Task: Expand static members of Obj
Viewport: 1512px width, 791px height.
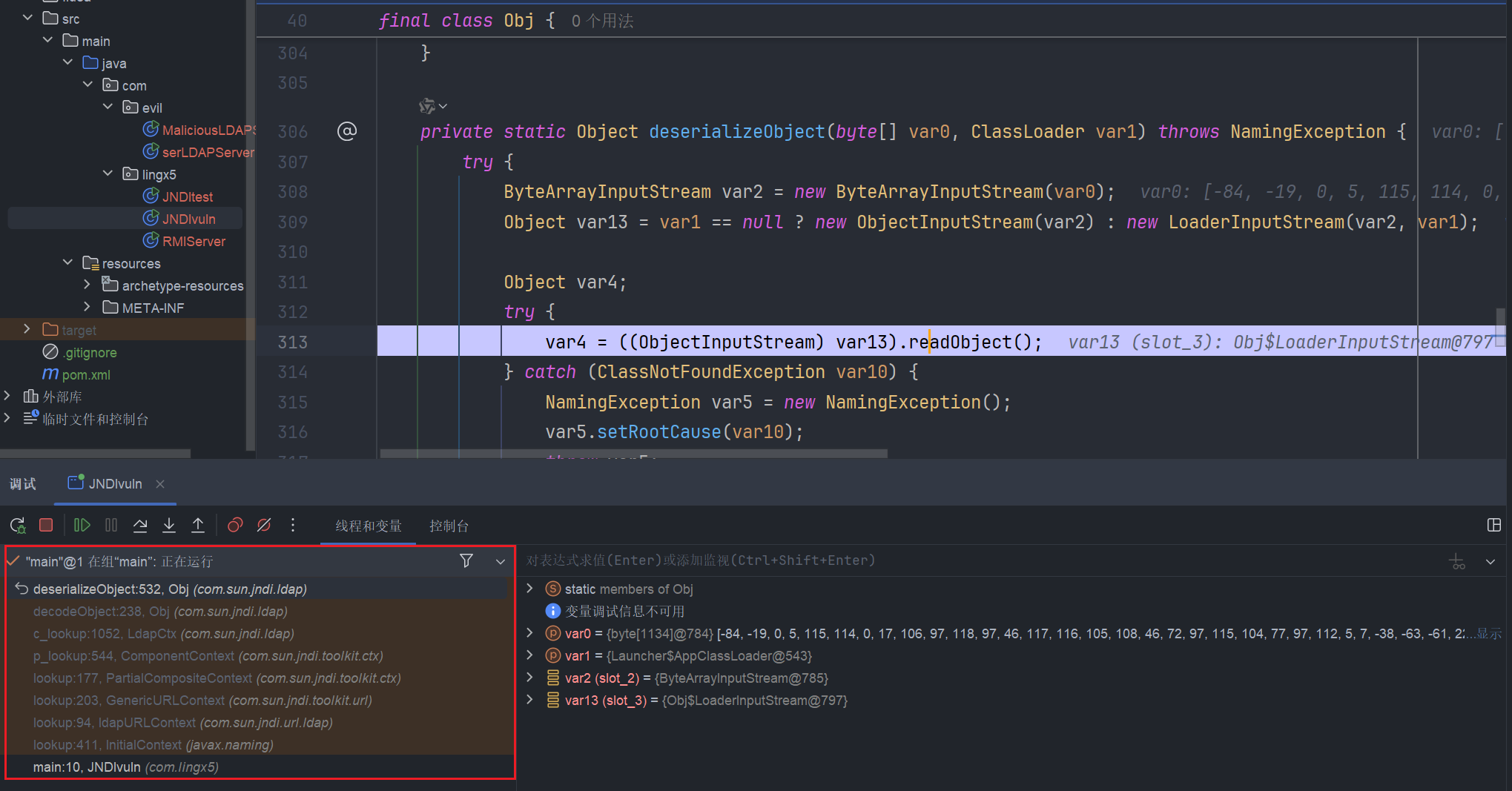Action: [529, 589]
